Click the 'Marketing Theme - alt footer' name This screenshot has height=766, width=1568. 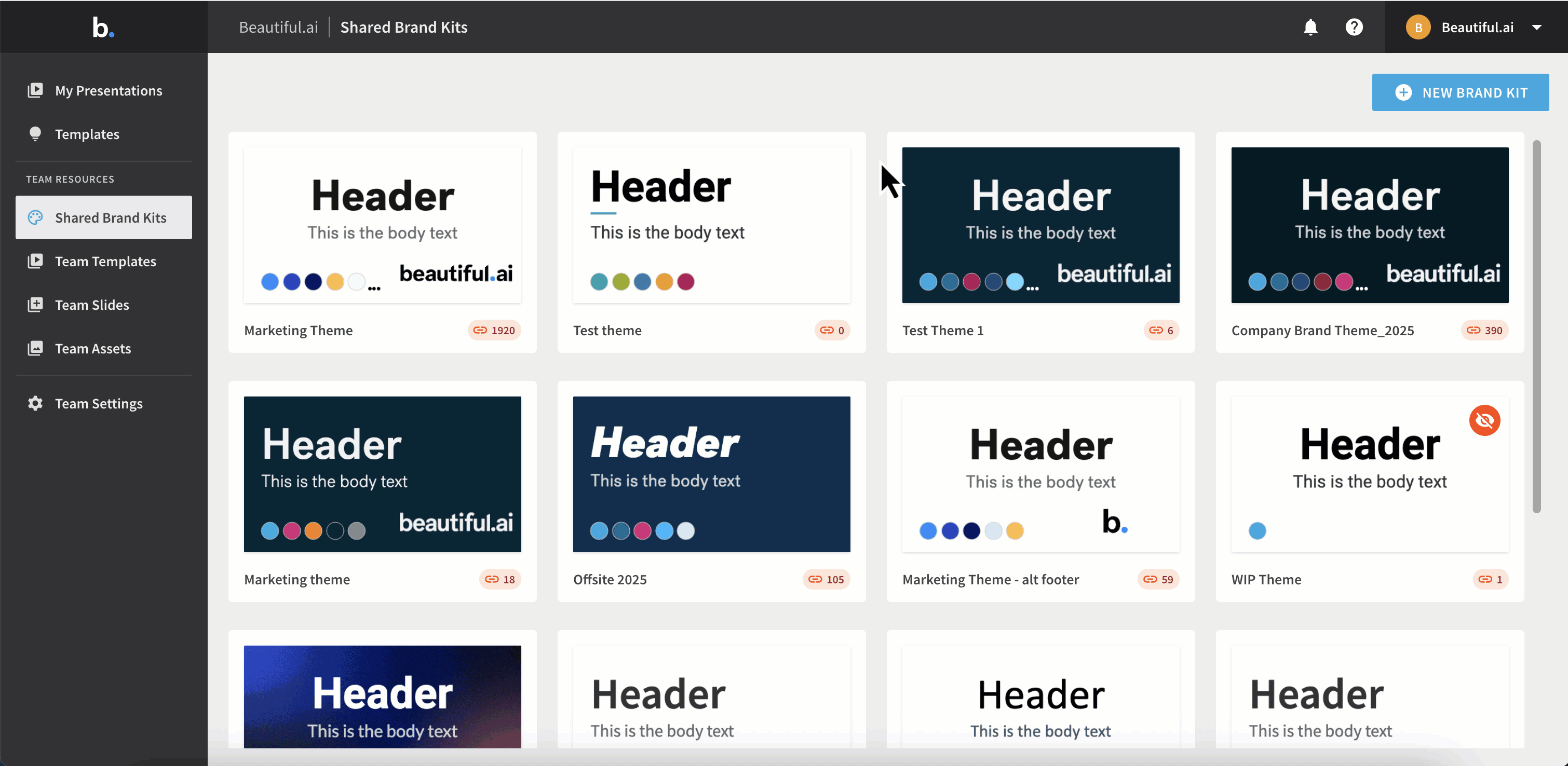coord(990,579)
